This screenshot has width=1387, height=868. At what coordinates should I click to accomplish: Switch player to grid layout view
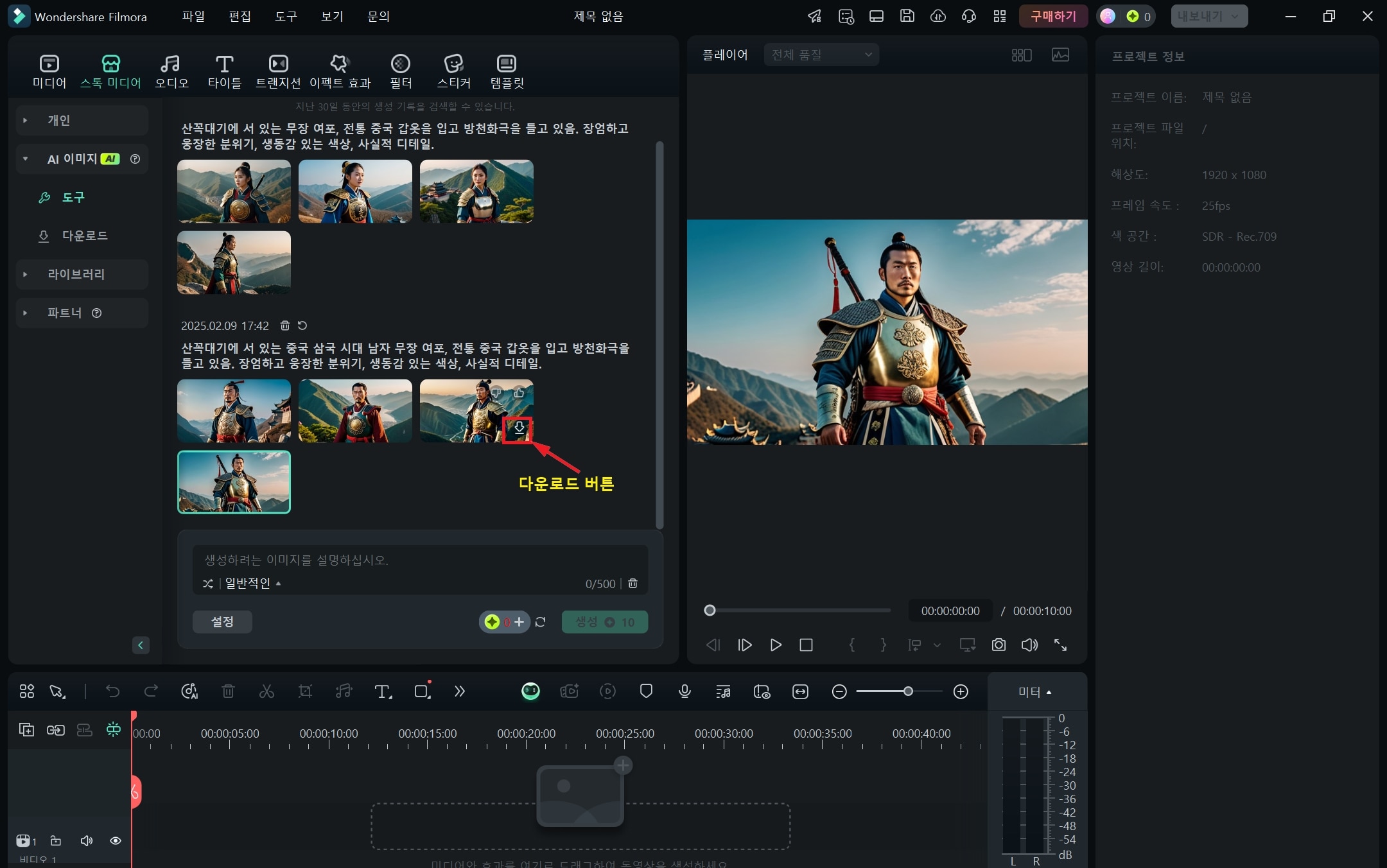tap(1021, 55)
